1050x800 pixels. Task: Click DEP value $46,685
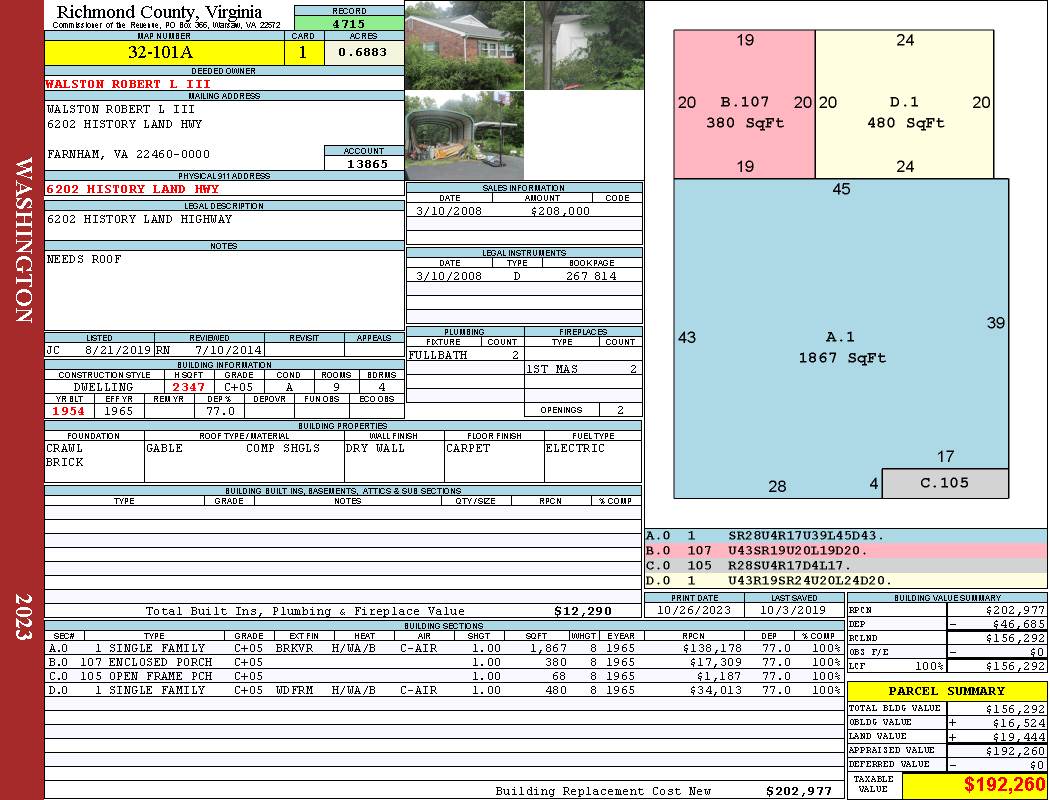point(1019,624)
